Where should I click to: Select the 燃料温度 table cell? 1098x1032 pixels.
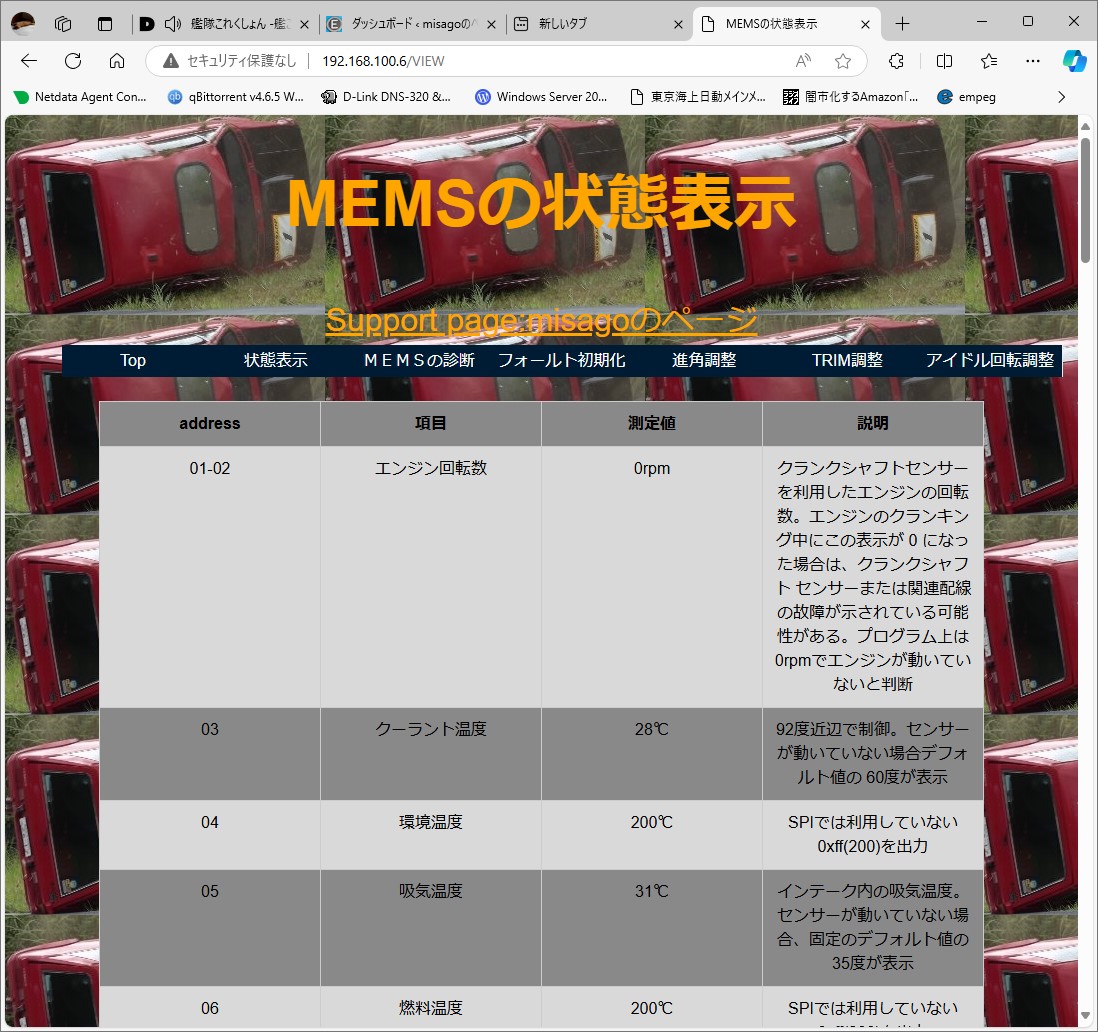tap(431, 1008)
